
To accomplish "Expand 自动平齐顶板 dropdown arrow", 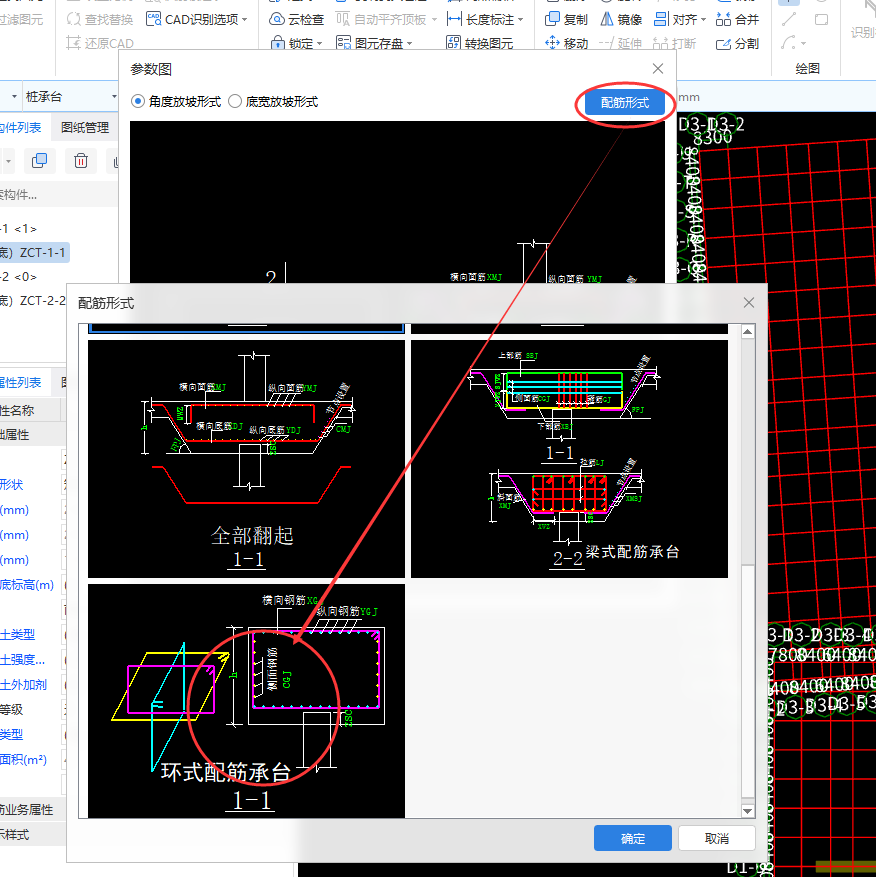I will click(x=434, y=20).
